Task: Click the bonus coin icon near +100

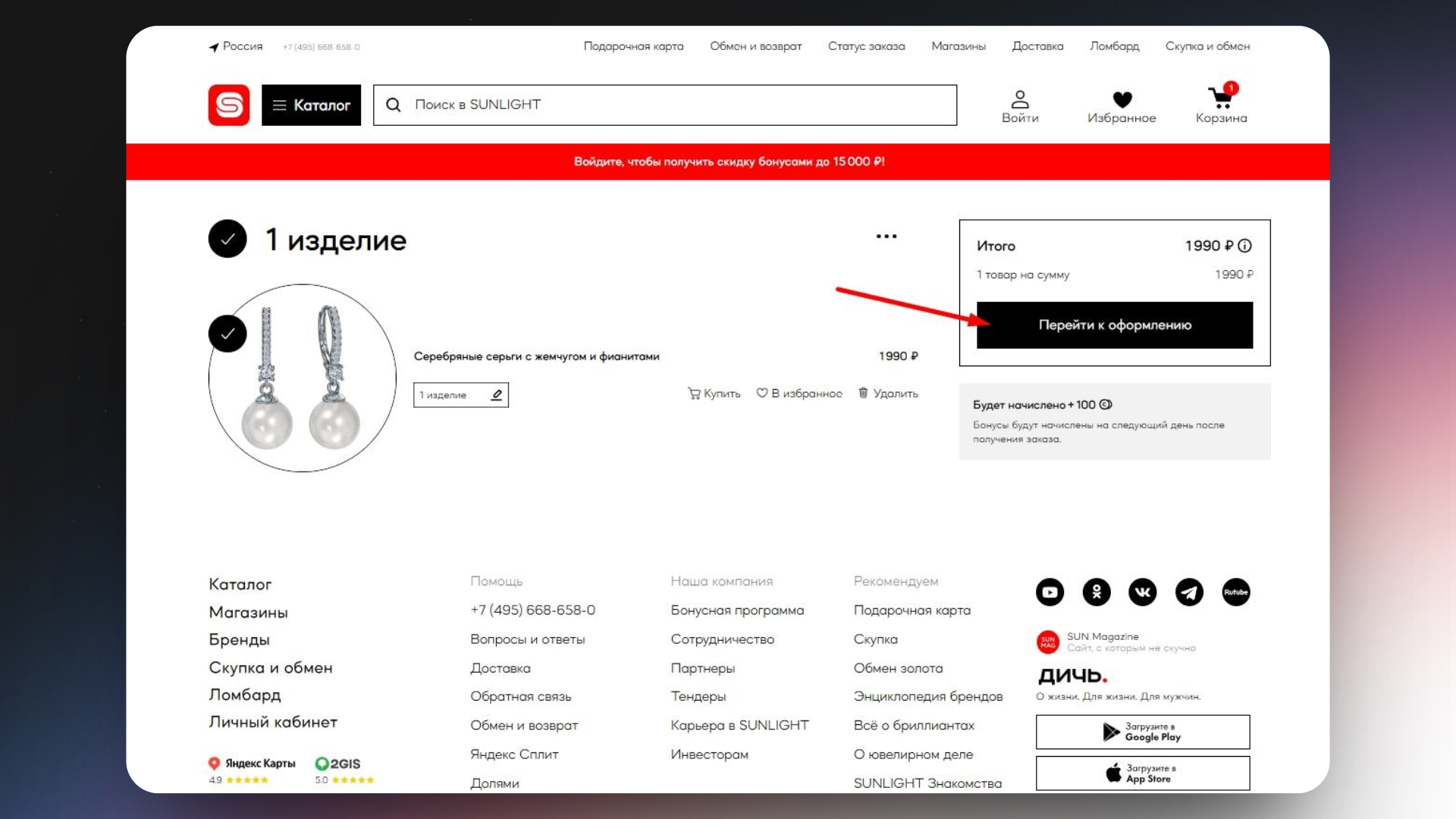Action: pos(1106,405)
